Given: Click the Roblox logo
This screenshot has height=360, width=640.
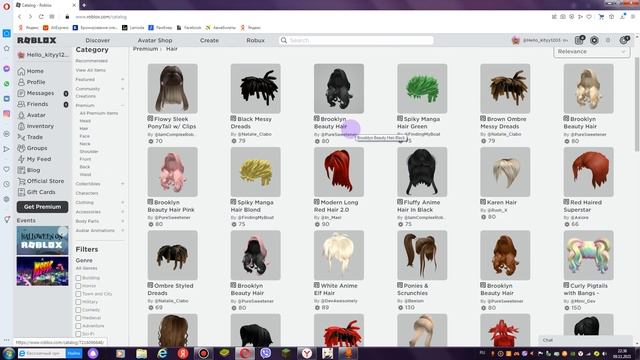Looking at the screenshot, I should tap(36, 40).
